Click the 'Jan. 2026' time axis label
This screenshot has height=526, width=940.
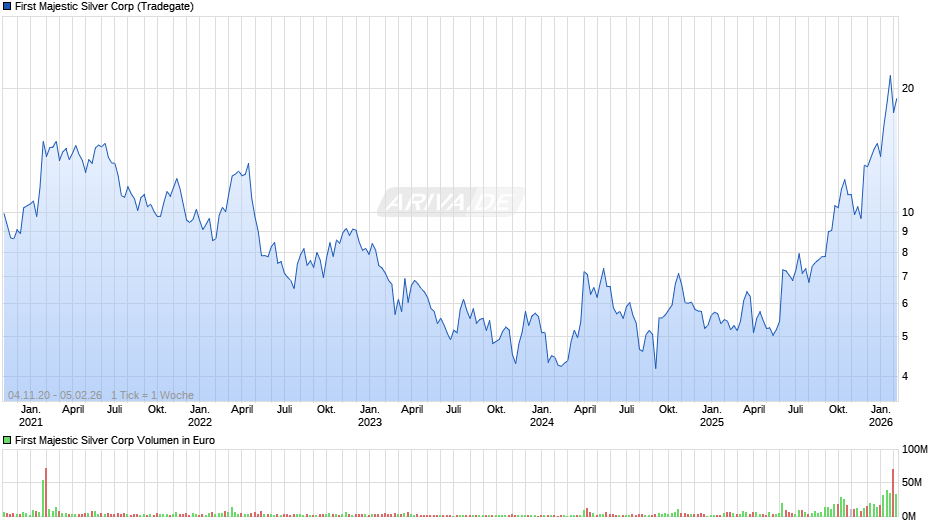(881, 416)
